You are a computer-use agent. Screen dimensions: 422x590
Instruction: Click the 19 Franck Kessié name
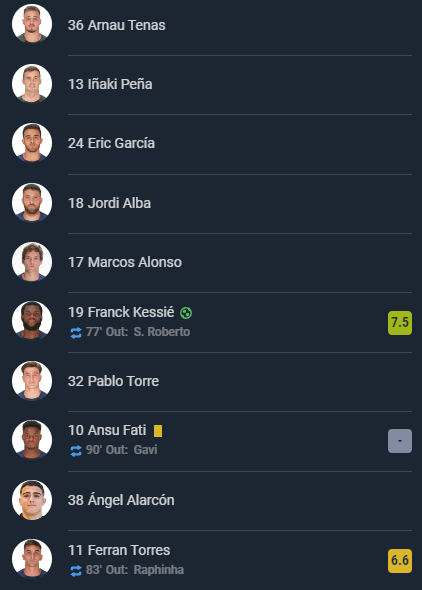click(121, 312)
